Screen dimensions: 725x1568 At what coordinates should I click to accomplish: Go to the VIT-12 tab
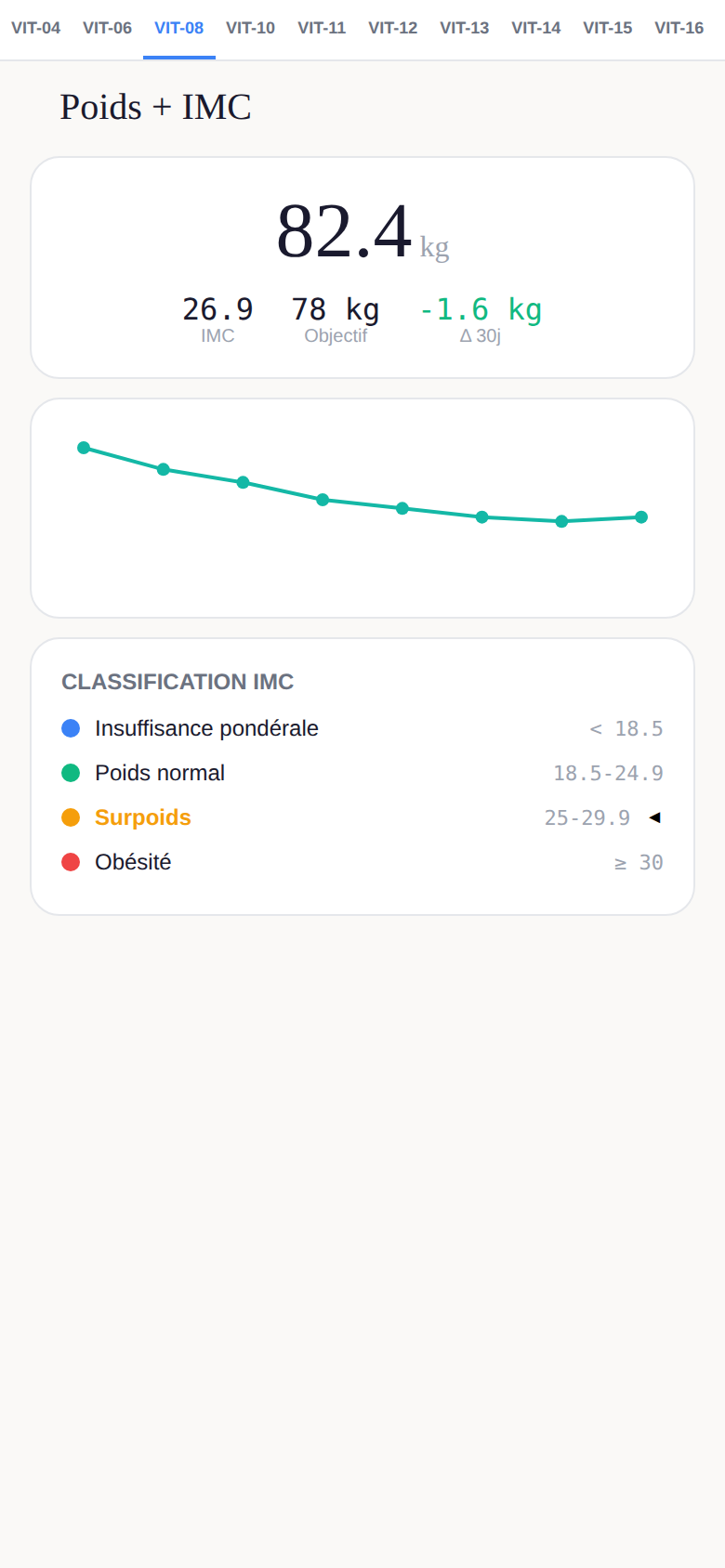(x=392, y=29)
